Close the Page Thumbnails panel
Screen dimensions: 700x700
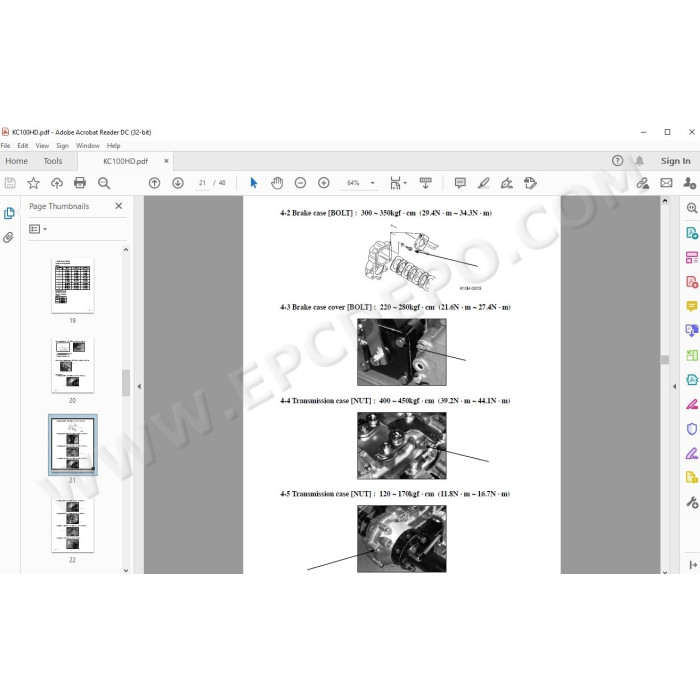[119, 206]
